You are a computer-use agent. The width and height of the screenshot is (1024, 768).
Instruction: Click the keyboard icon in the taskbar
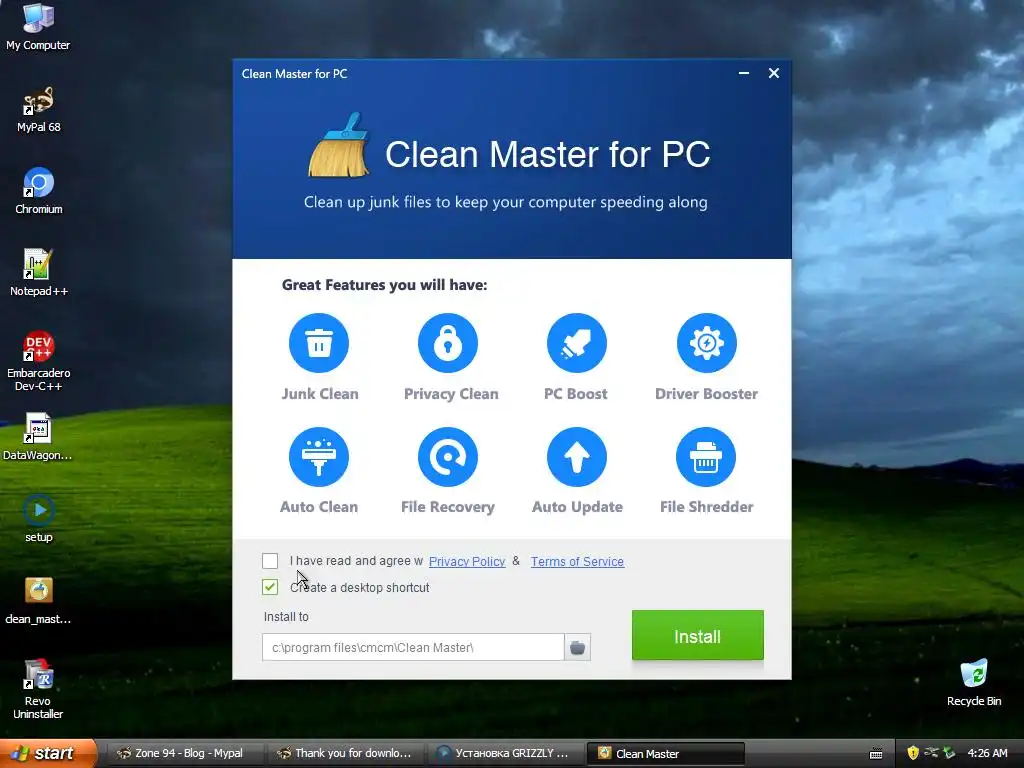point(876,754)
